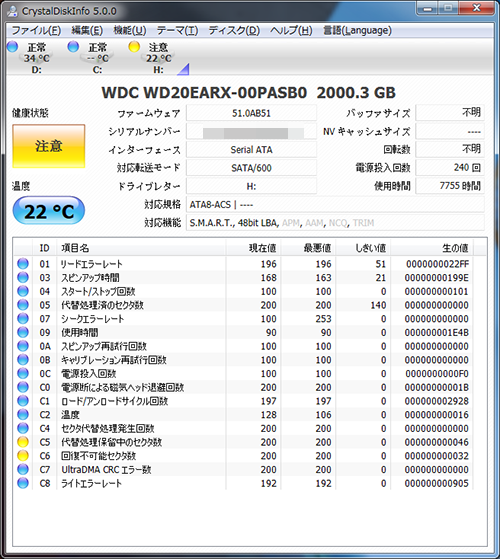Click the drive letter H: field
This screenshot has height=559, width=500.
(x=251, y=186)
